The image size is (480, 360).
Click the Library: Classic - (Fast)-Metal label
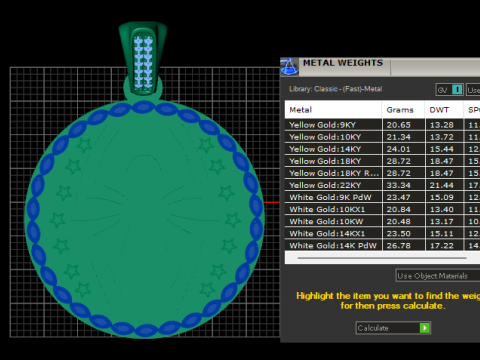[335, 89]
